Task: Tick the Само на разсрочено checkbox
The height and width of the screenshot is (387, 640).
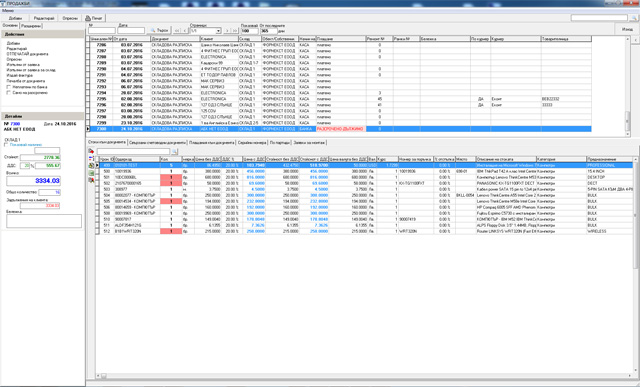Action: click(8, 93)
